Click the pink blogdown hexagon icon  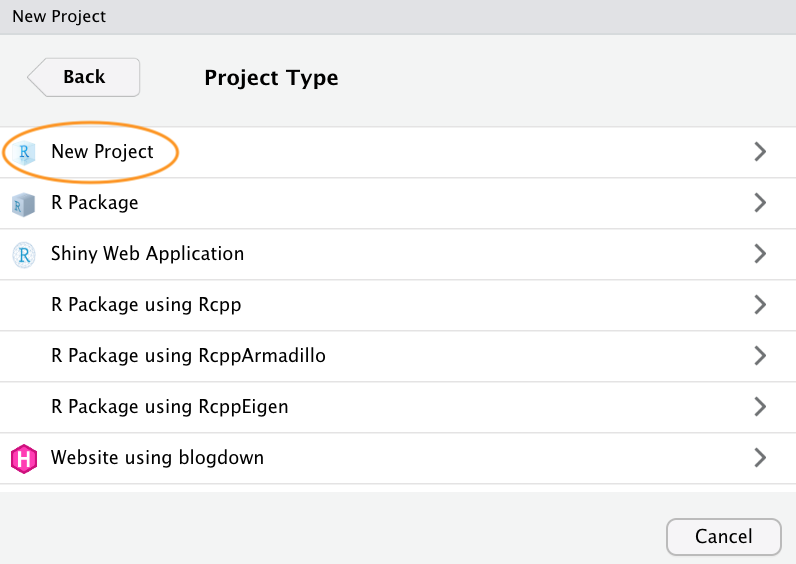tap(23, 459)
